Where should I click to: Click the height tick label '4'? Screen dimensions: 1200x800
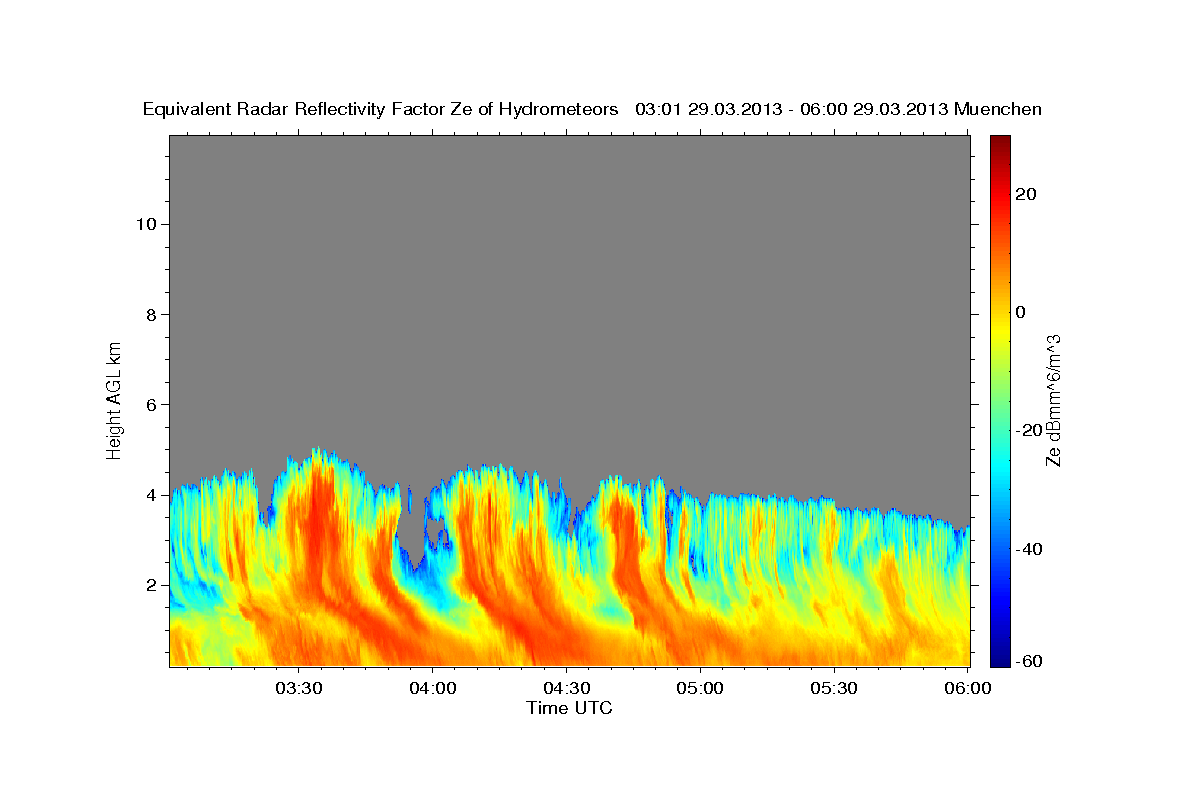(x=149, y=495)
